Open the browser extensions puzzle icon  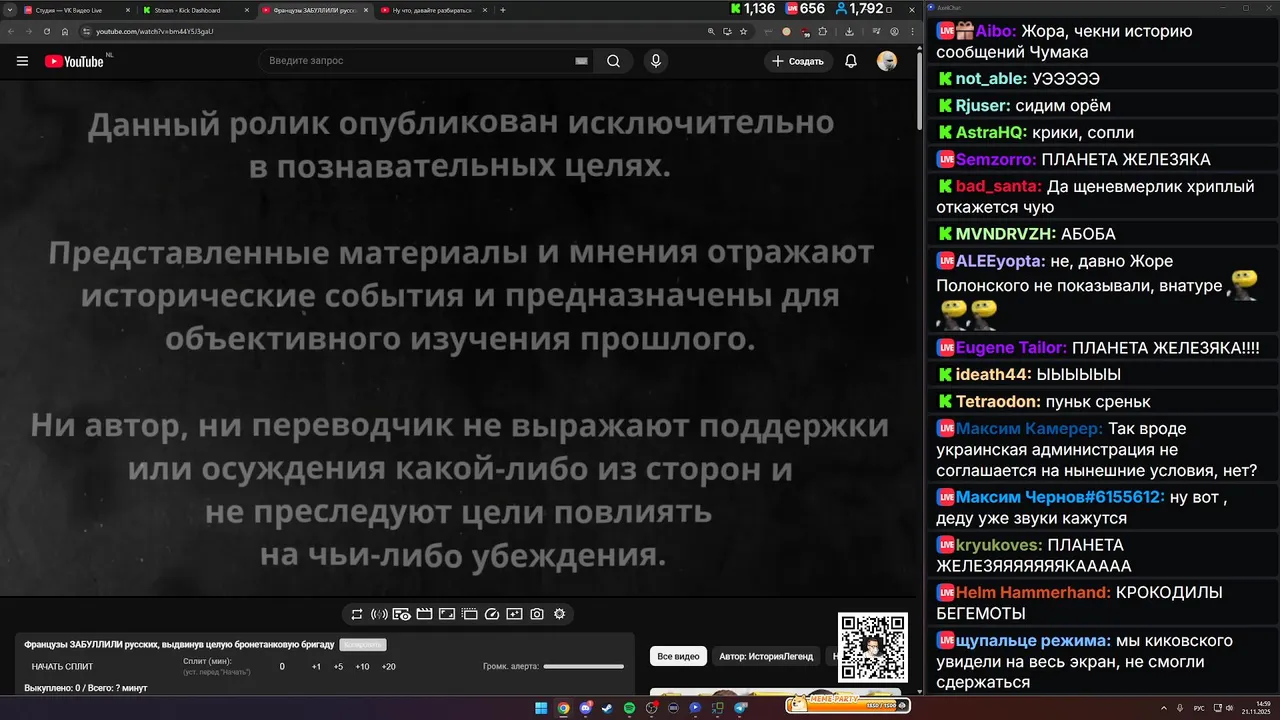coord(823,31)
